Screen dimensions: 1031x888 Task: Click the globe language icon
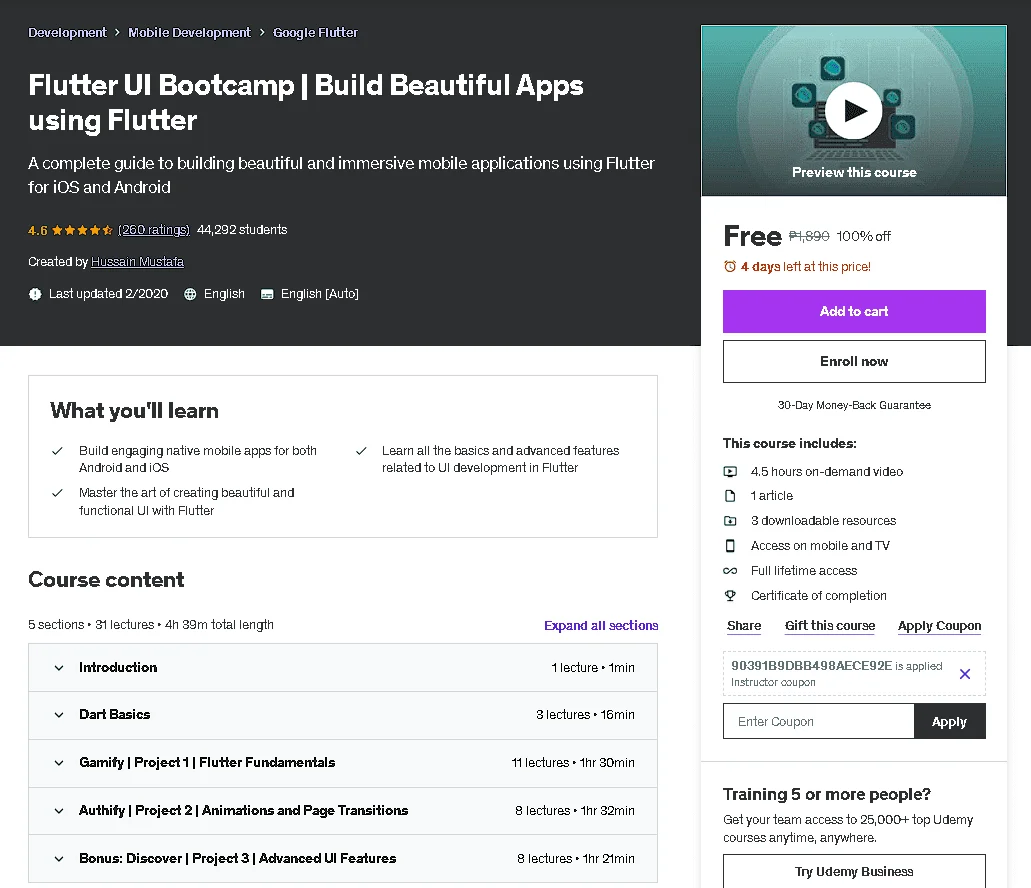click(190, 294)
